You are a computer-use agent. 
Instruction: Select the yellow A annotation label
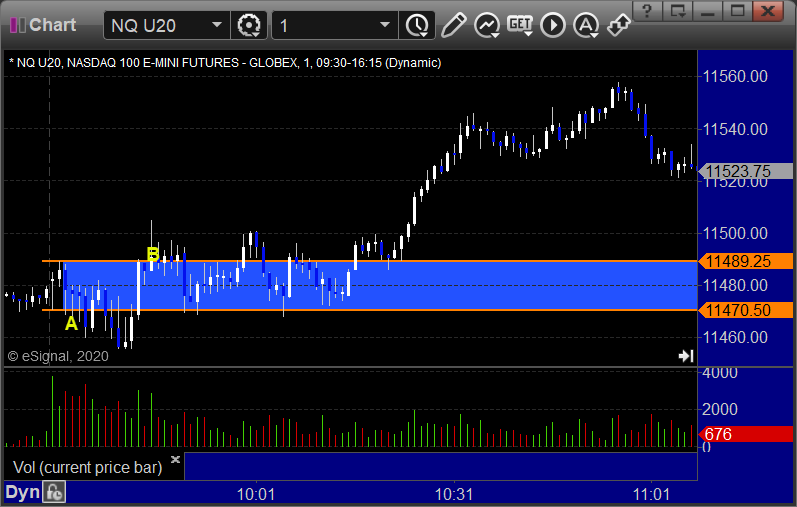pos(71,323)
